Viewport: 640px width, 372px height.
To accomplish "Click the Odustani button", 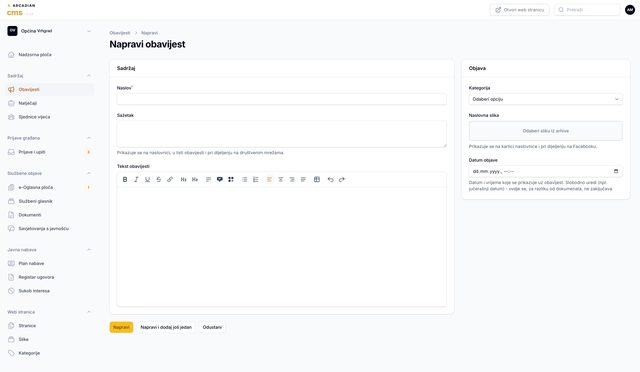I will pyautogui.click(x=212, y=327).
